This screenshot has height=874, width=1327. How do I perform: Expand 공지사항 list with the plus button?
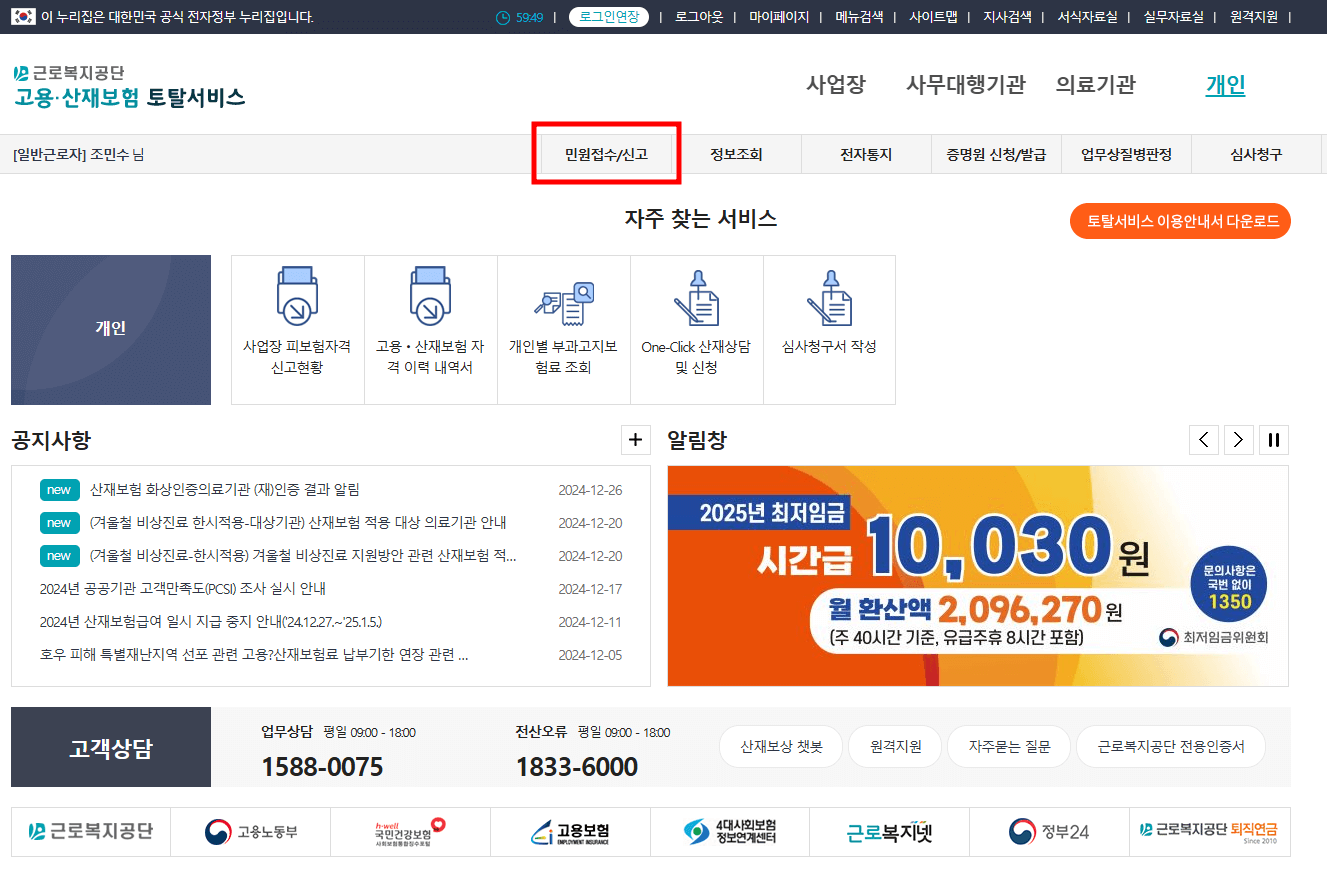tap(636, 440)
